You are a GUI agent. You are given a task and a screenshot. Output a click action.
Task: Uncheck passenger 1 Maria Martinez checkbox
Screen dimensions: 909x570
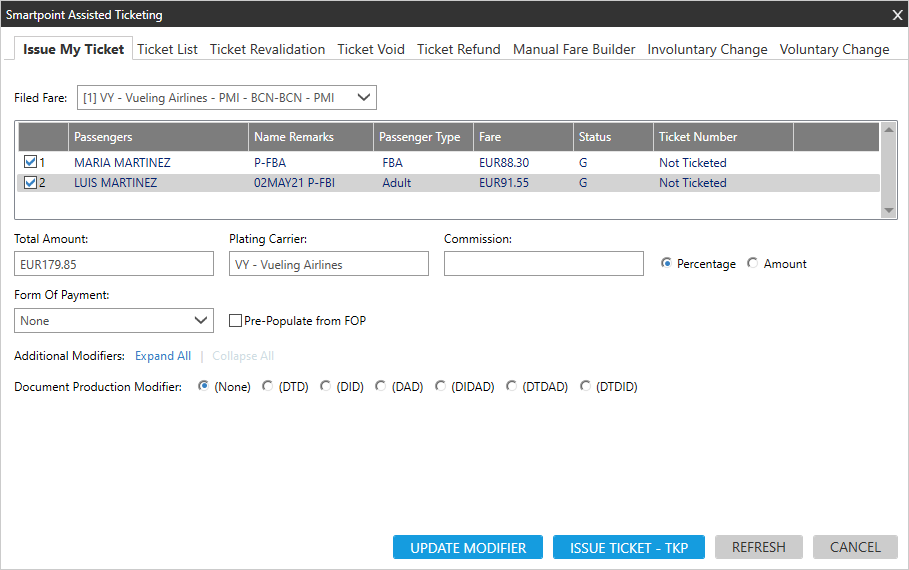[31, 163]
